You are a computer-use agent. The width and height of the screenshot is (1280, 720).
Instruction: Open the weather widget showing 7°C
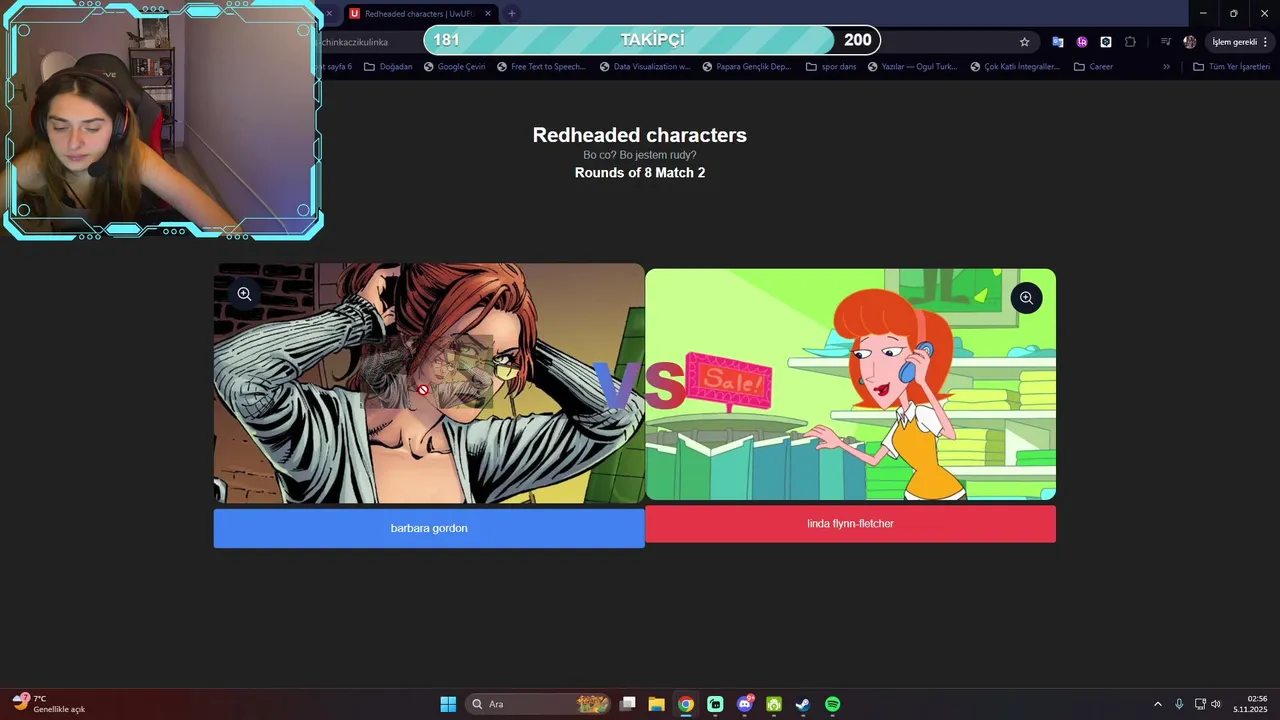point(48,704)
